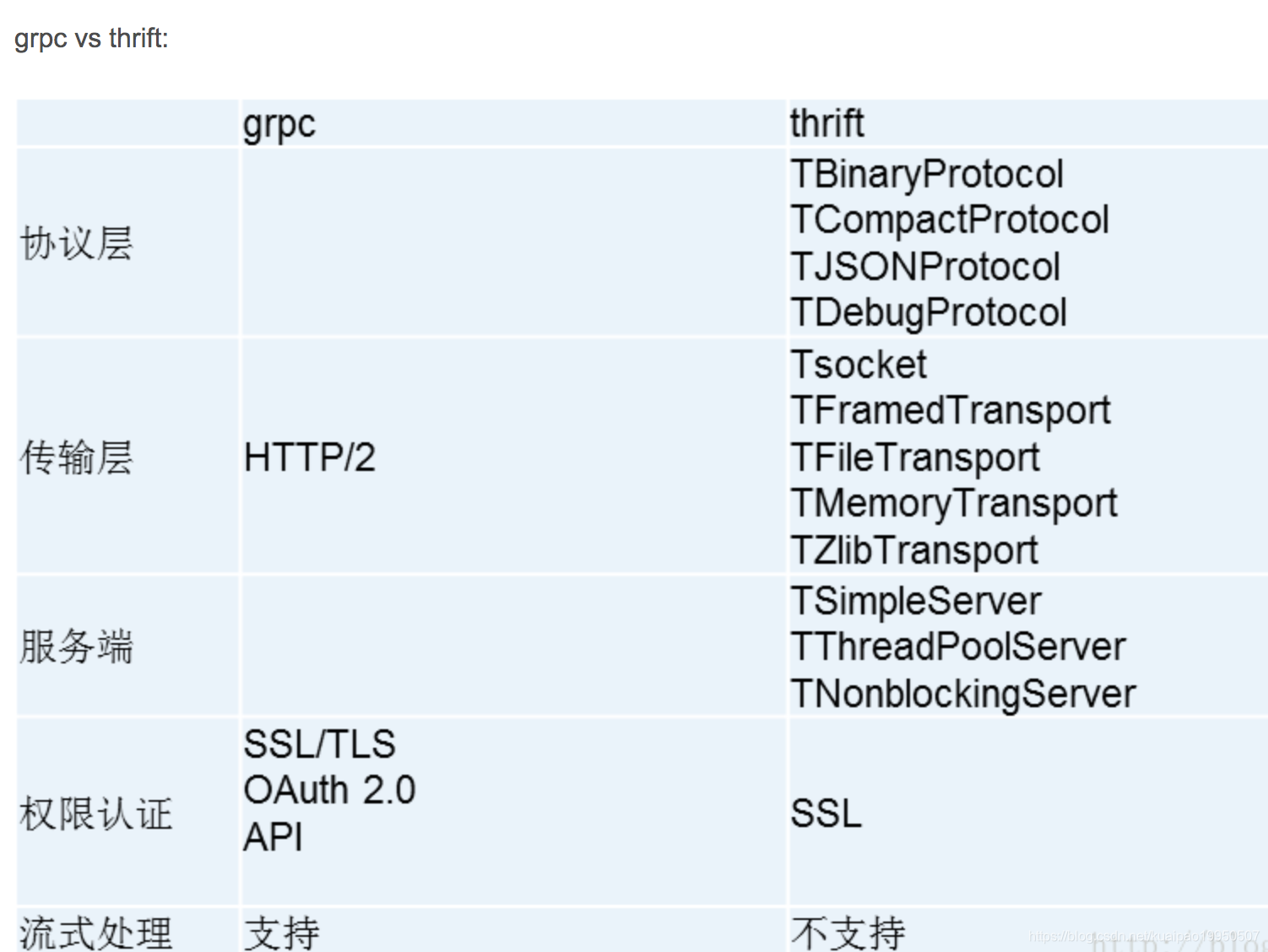Click 'SSL/TLS' in the grpc column
Image resolution: width=1268 pixels, height=952 pixels.
coord(320,744)
